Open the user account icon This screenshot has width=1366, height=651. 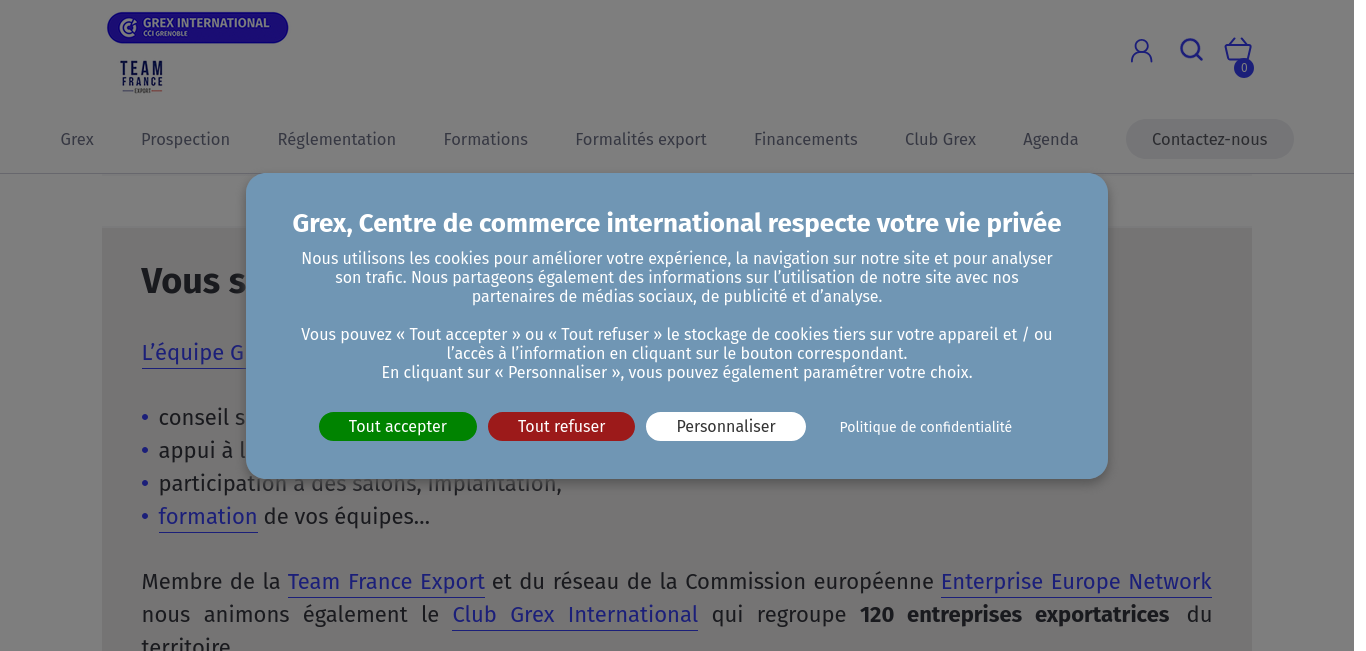pos(1141,51)
